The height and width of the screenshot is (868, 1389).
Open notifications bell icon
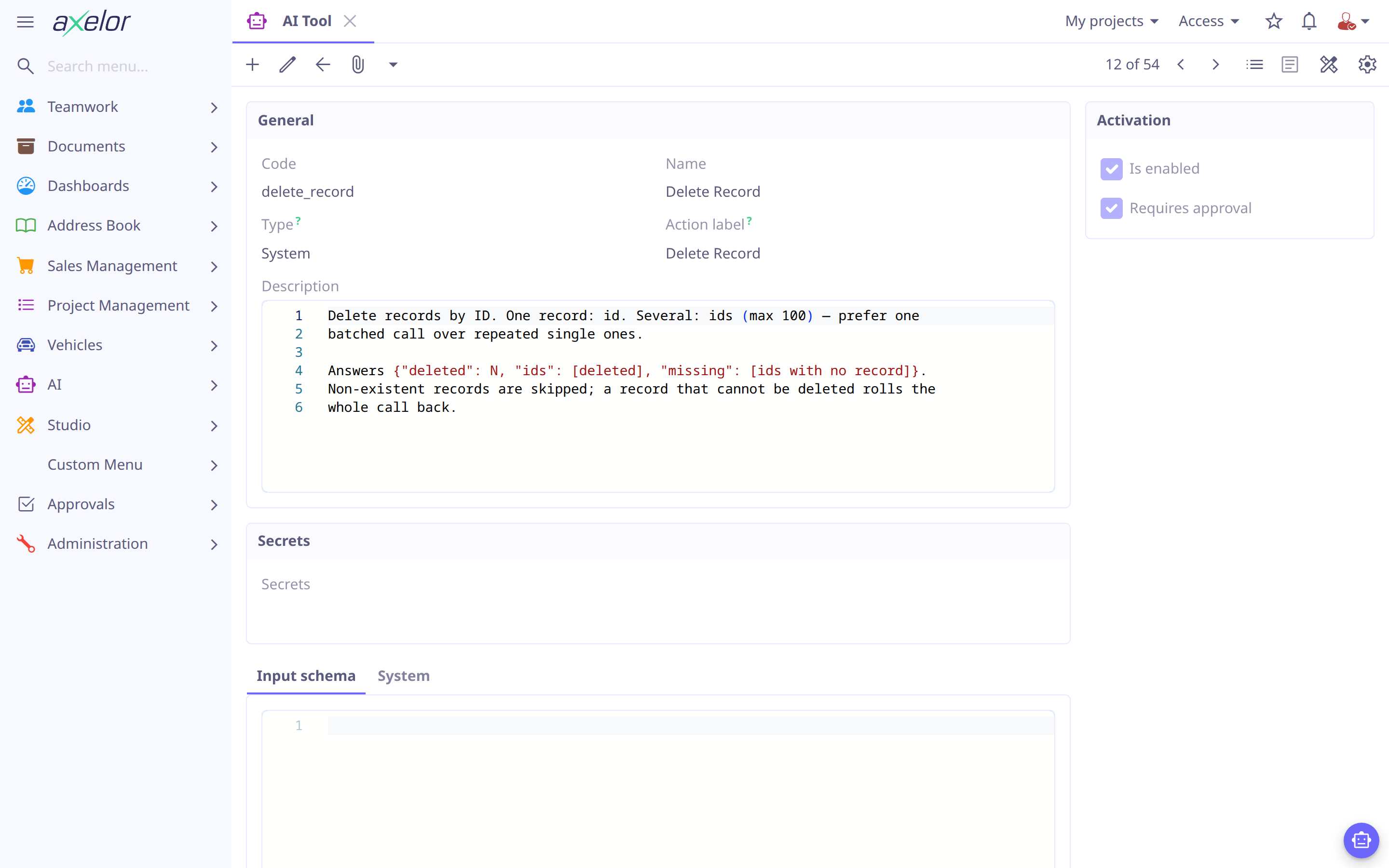pyautogui.click(x=1309, y=21)
